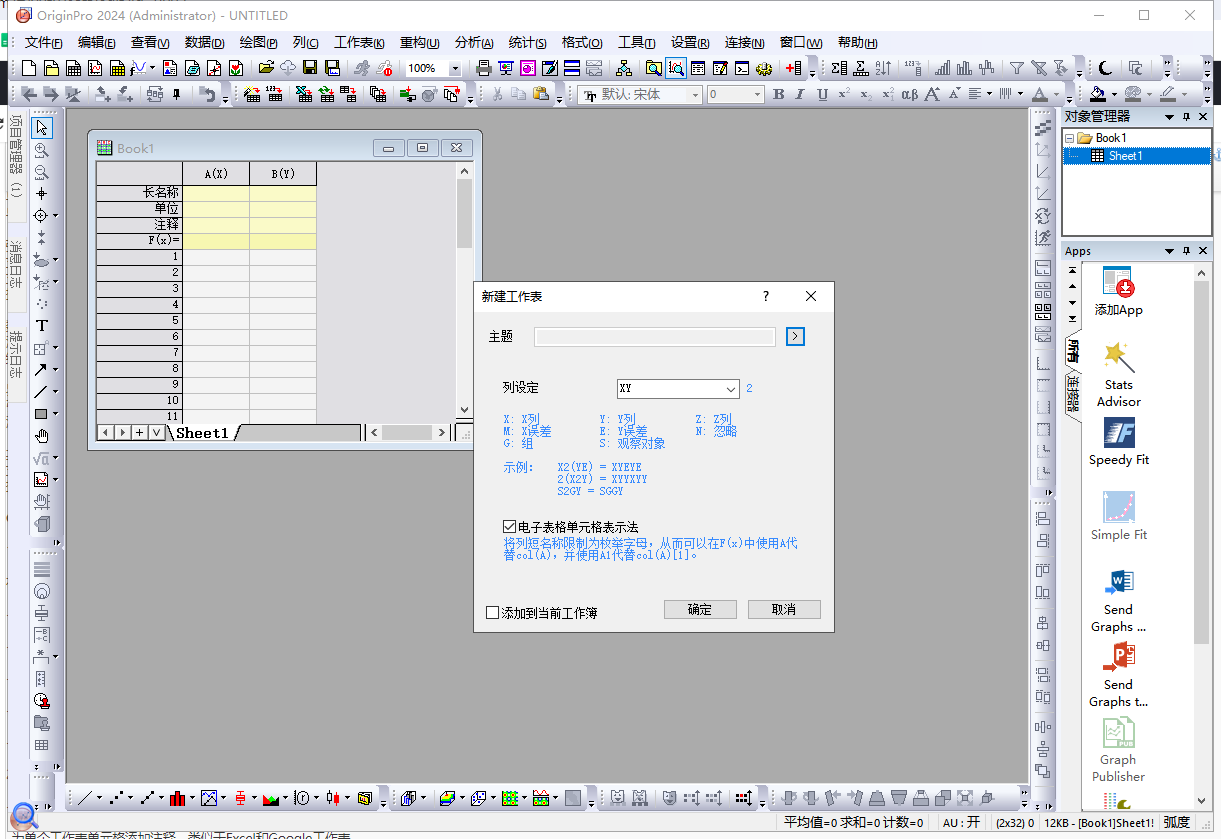Viewport: 1221px width, 839px height.
Task: Check the 添加到当前工作簿 checkbox
Action: click(x=492, y=612)
